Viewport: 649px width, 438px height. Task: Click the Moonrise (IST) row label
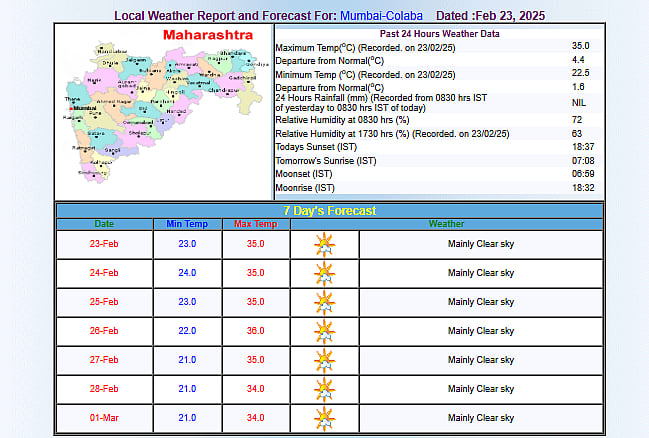click(x=305, y=187)
